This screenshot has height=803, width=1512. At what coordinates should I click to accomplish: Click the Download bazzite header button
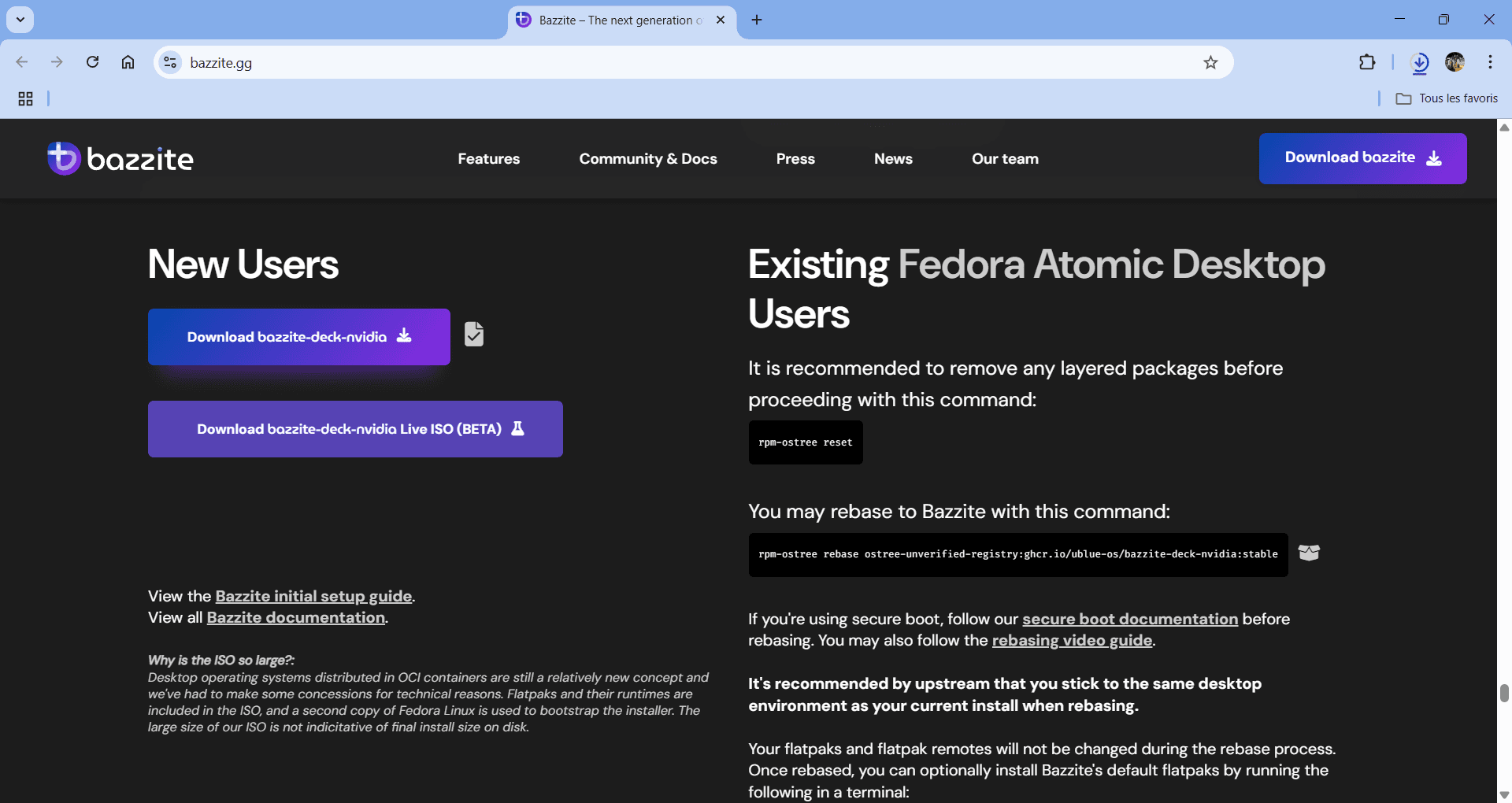tap(1362, 158)
